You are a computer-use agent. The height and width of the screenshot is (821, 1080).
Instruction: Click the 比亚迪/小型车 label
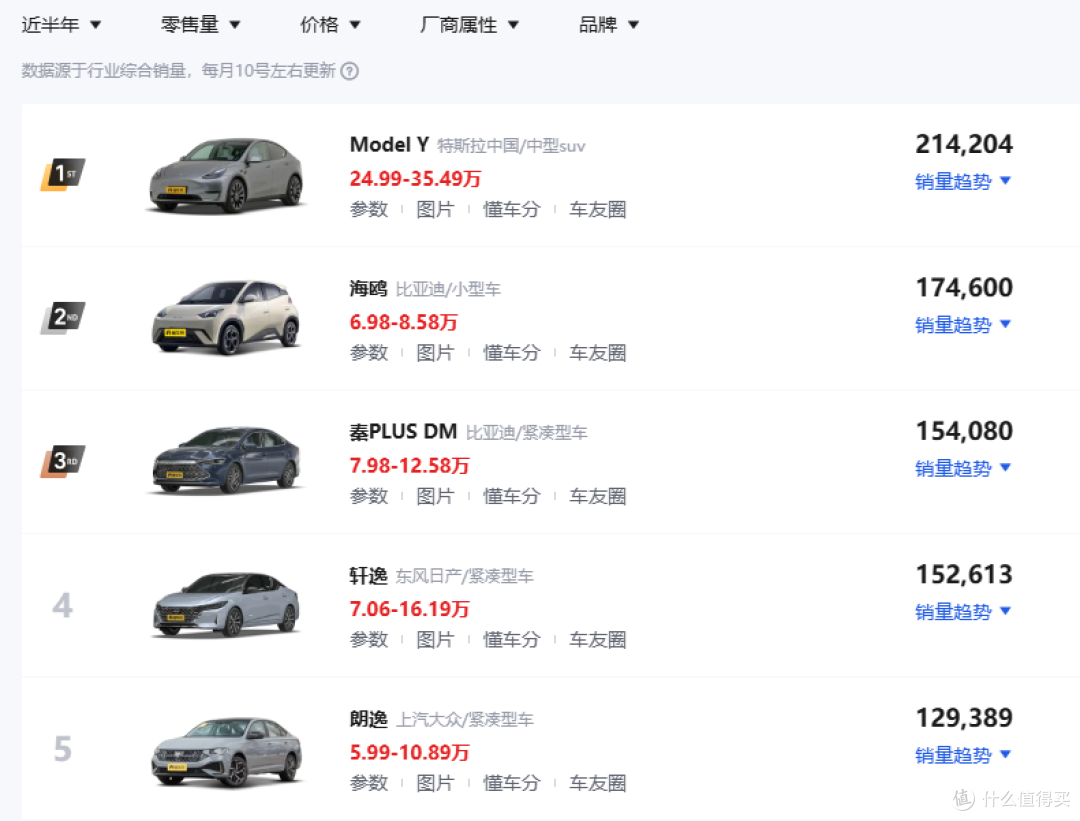(x=448, y=289)
